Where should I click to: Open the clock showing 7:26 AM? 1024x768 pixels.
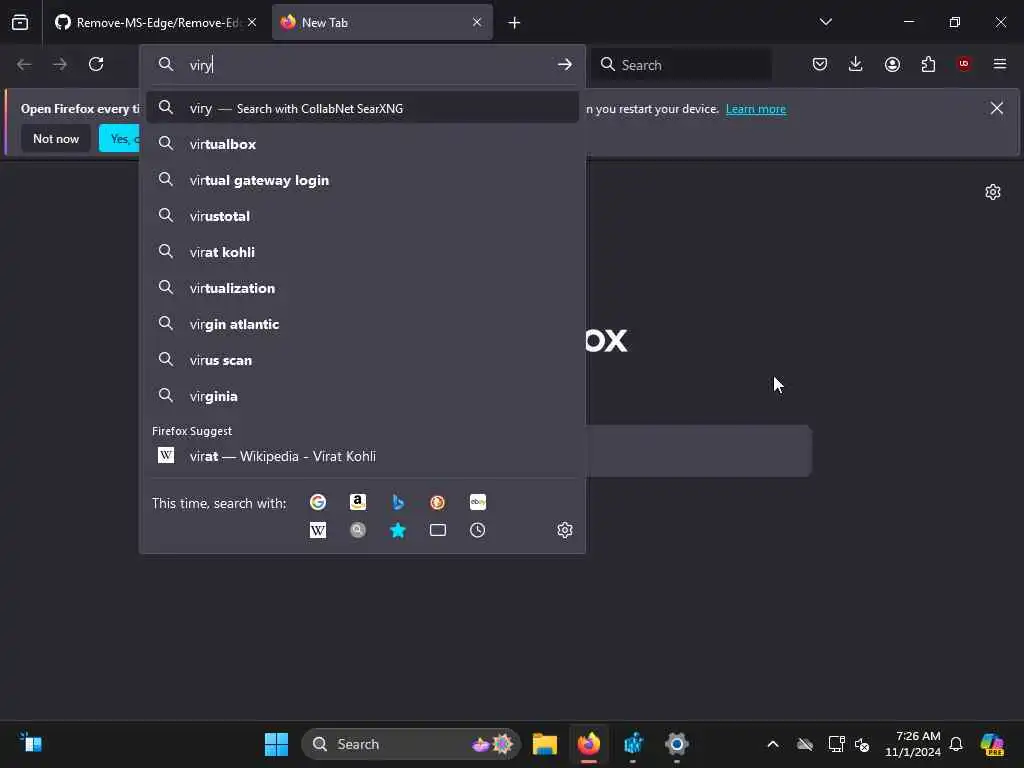(913, 744)
